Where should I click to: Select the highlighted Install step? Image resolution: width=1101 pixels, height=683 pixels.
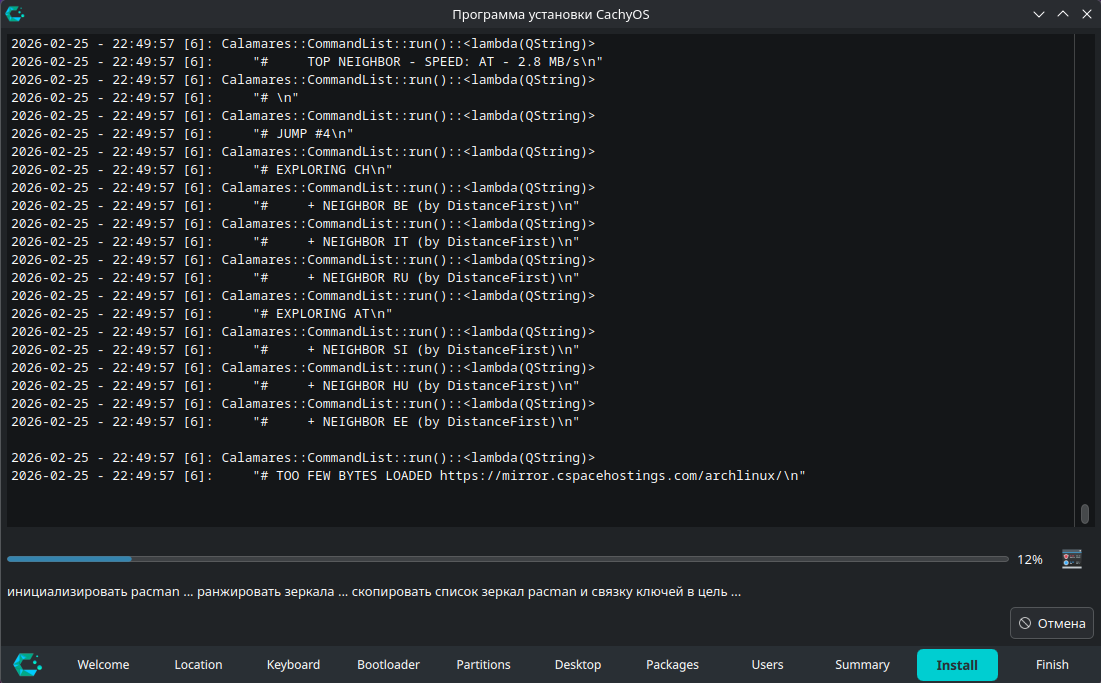pyautogui.click(x=957, y=665)
